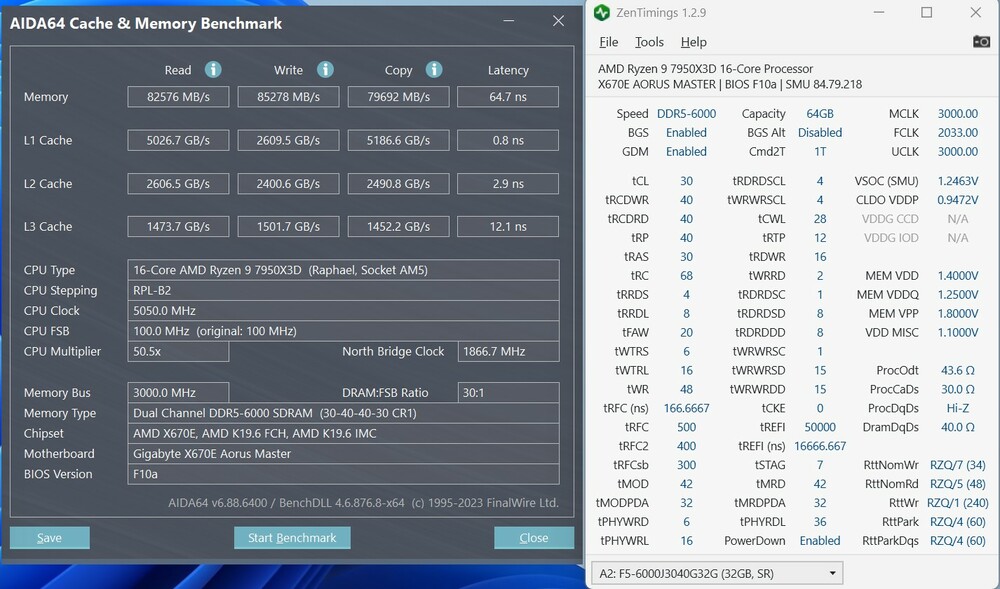The image size is (1000, 589).
Task: Click the Copy info icon in AIDA64
Action: pos(434,69)
